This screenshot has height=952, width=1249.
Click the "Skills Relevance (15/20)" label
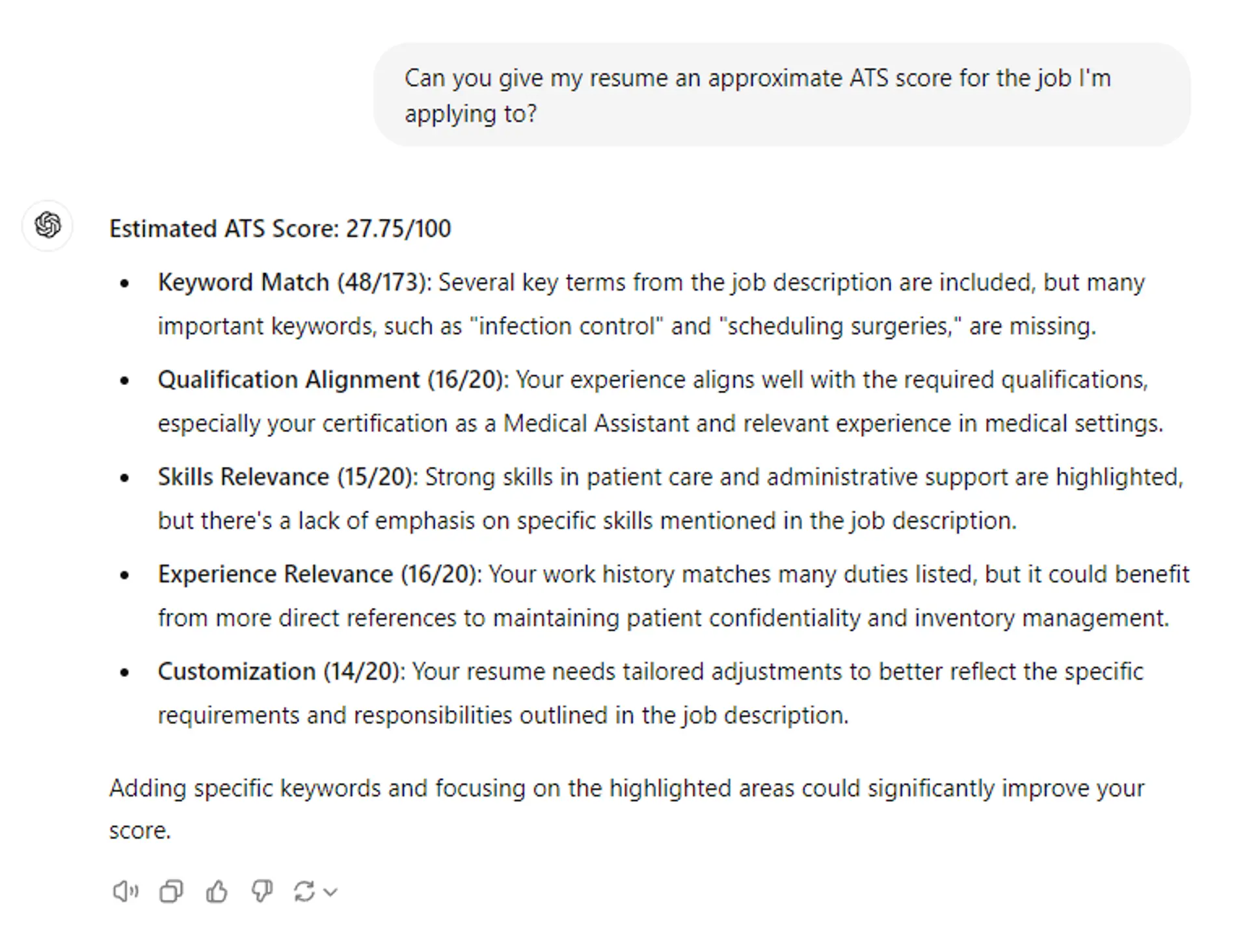pos(286,477)
